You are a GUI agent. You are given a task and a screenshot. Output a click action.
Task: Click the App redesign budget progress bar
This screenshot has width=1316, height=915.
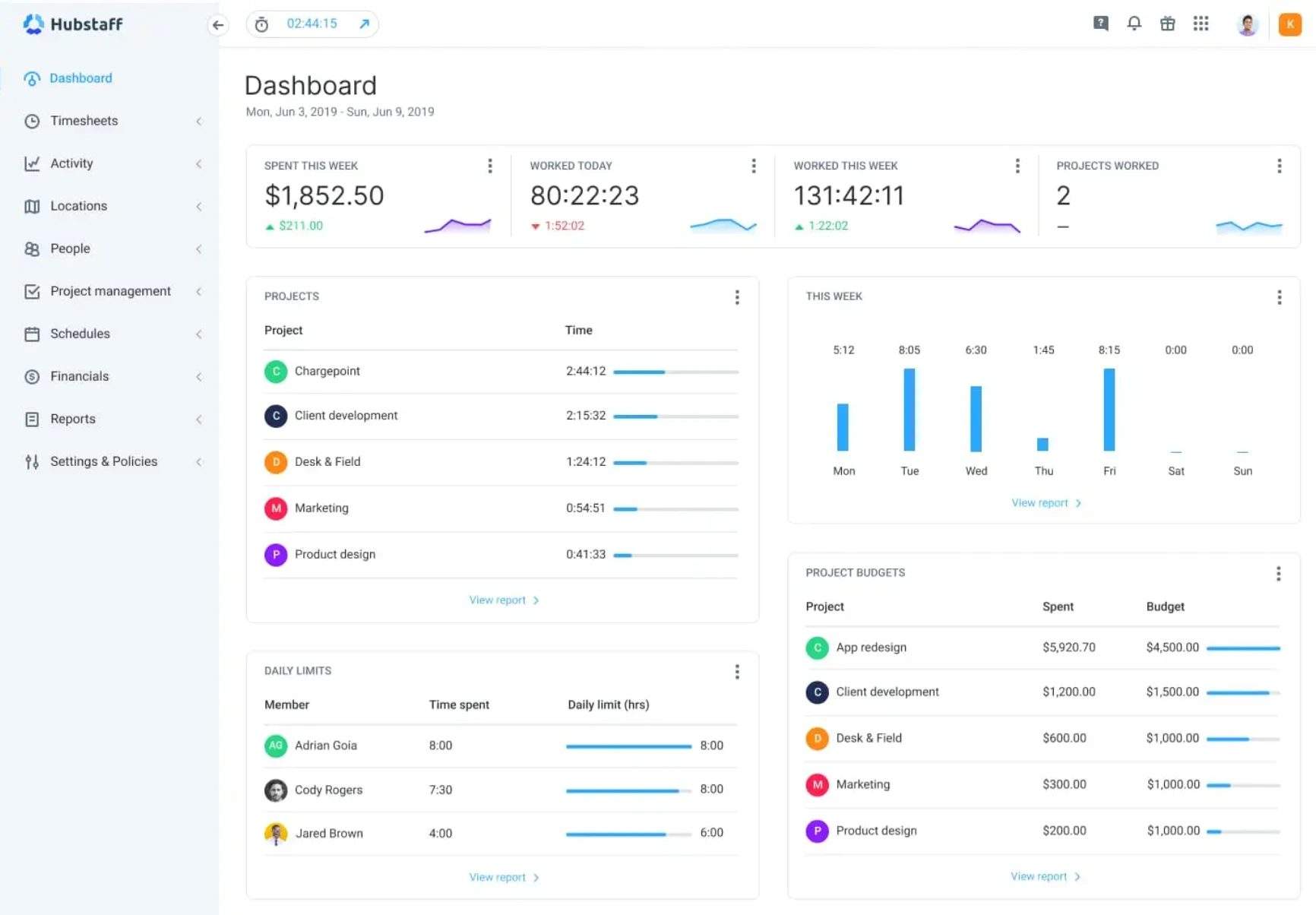[1244, 648]
